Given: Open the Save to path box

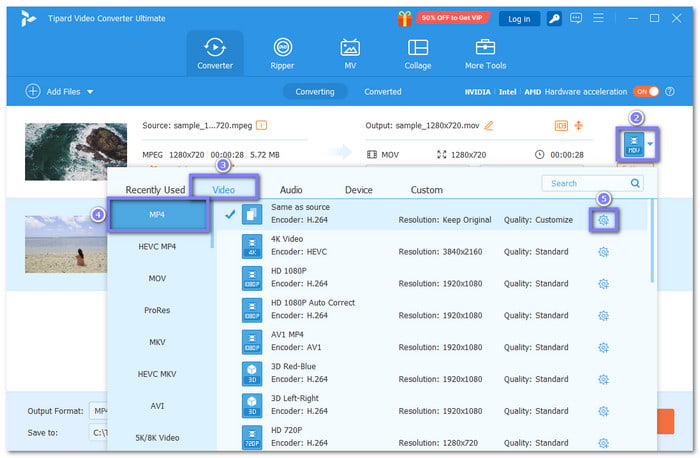Looking at the screenshot, I should click(x=99, y=433).
